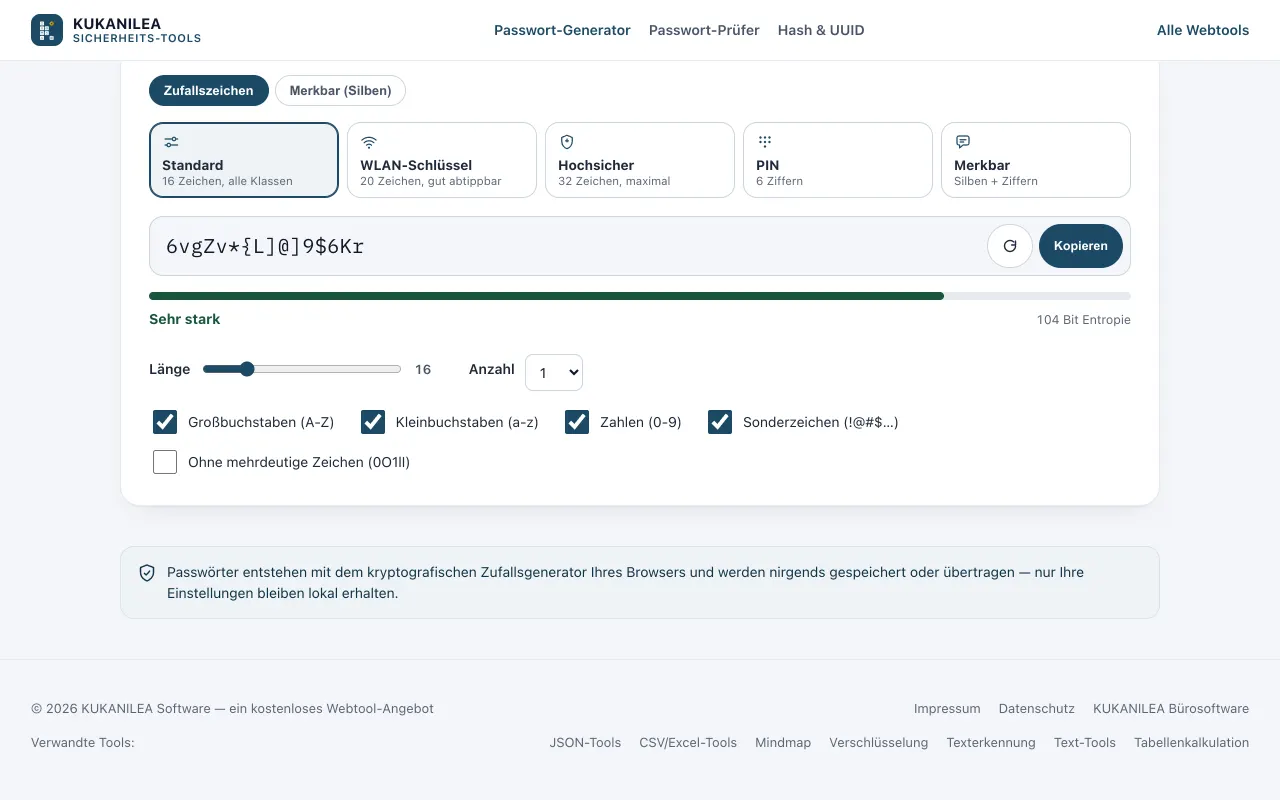Choose the PIN 6 Ziffern preset card
This screenshot has height=800, width=1280.
(838, 160)
